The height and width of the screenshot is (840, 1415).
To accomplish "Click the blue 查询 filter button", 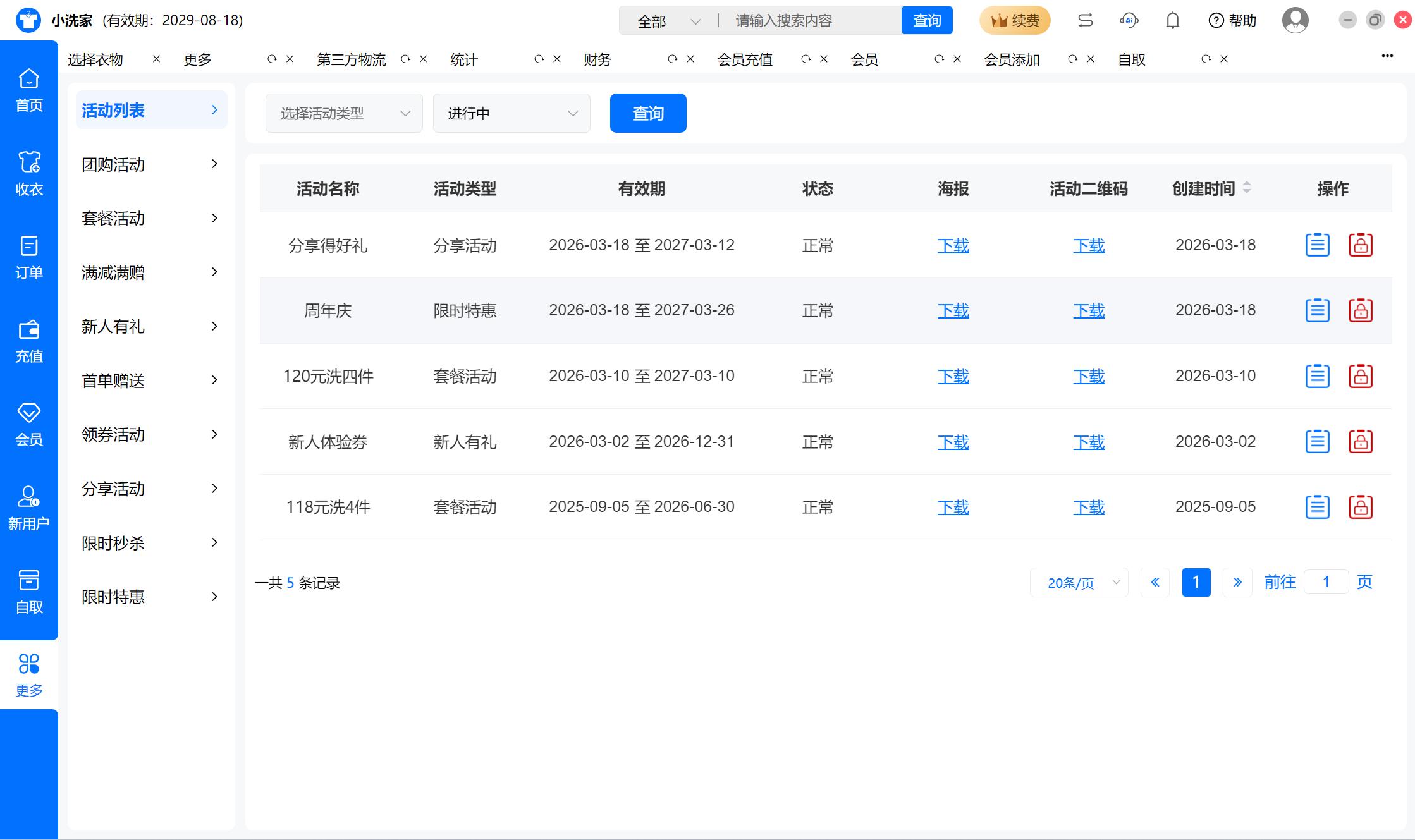I will point(647,113).
